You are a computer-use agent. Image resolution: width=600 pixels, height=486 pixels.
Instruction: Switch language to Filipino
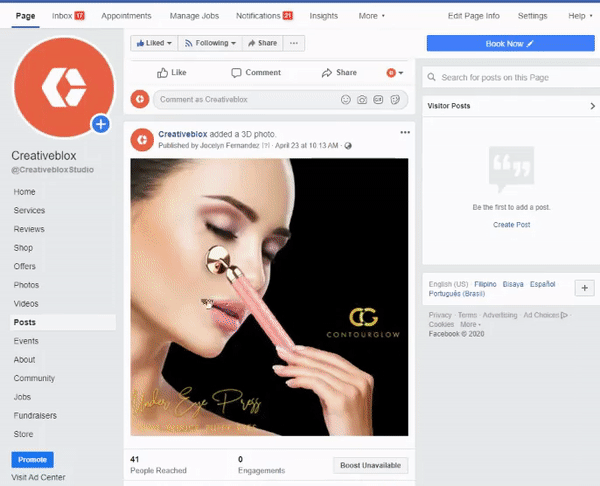pyautogui.click(x=485, y=284)
